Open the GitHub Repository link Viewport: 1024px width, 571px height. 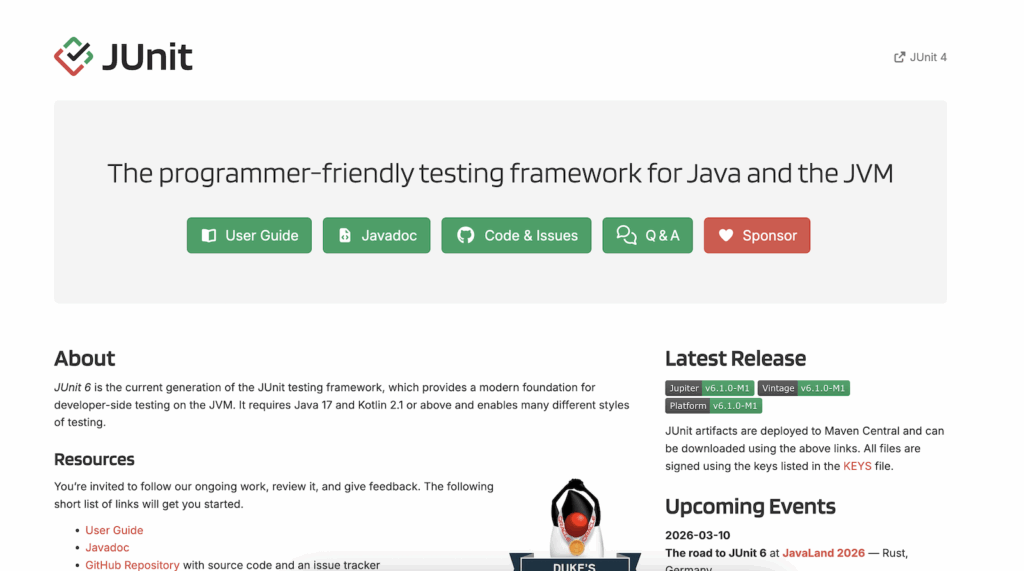tap(132, 565)
